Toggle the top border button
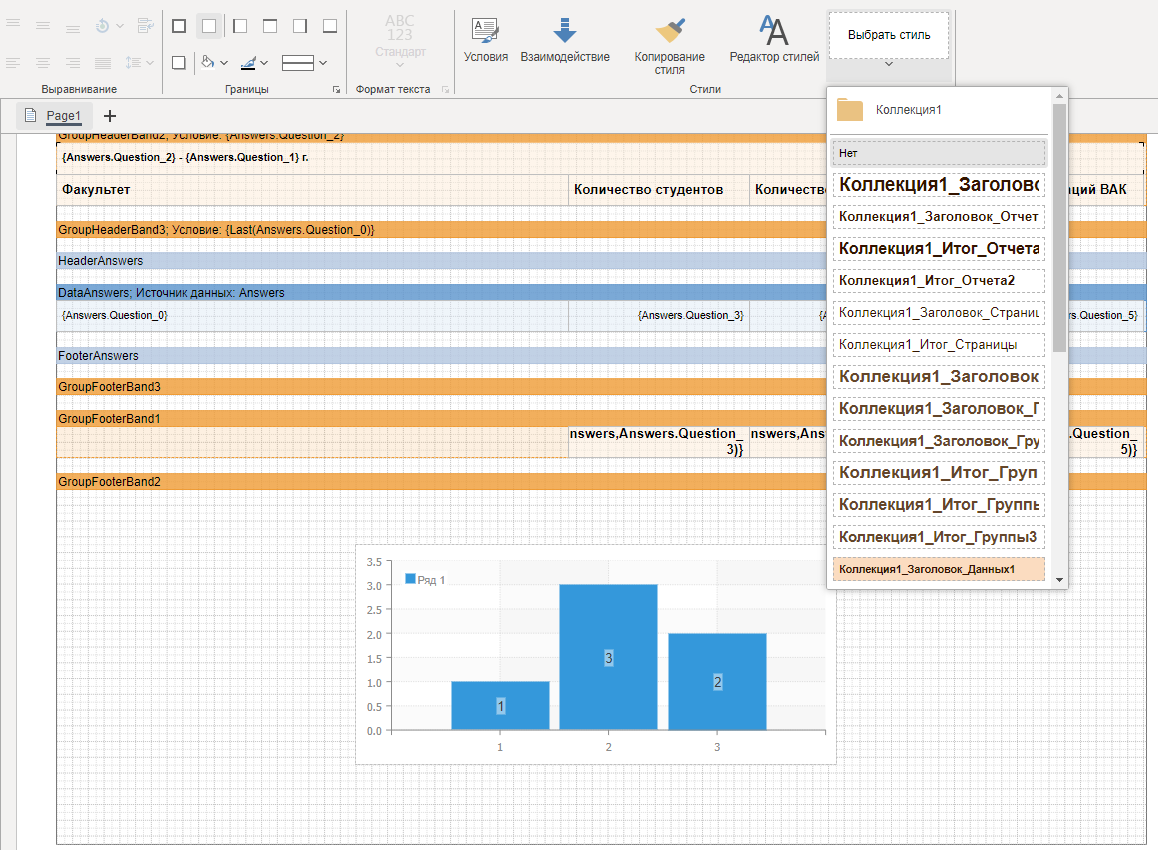This screenshot has width=1158, height=850. (x=270, y=26)
